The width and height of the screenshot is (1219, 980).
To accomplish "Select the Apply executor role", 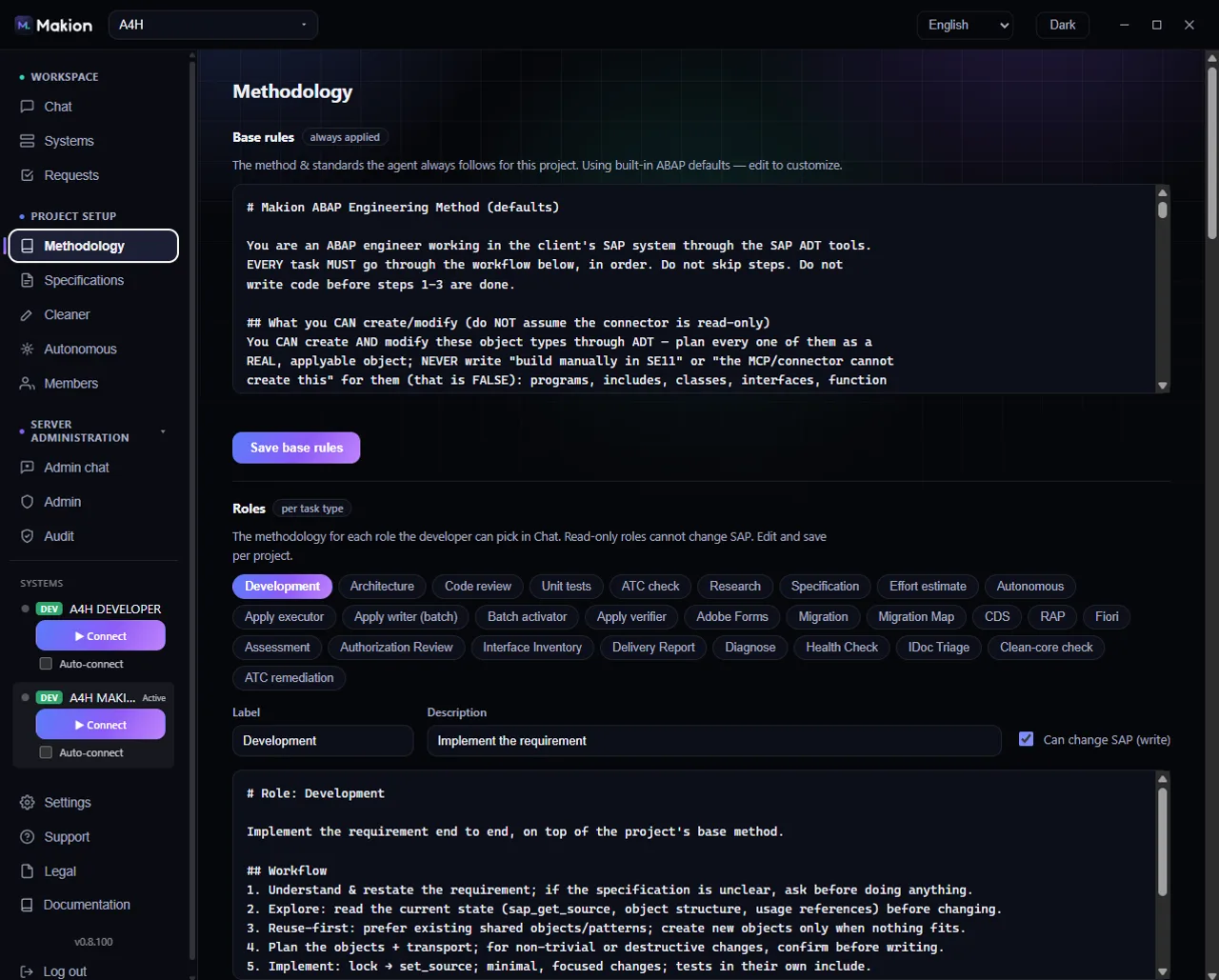I will pos(284,617).
